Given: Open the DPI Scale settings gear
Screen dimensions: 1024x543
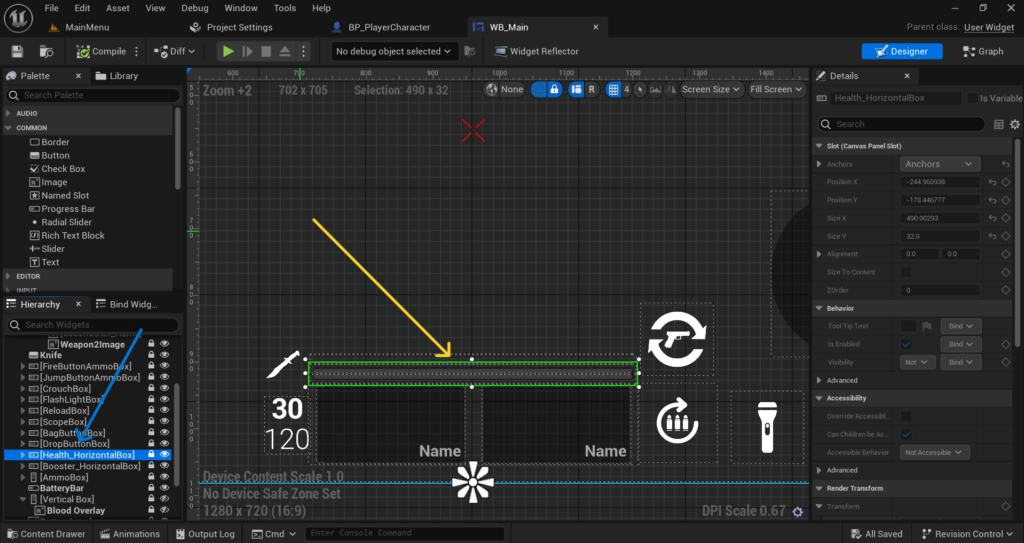Looking at the screenshot, I should [x=797, y=512].
